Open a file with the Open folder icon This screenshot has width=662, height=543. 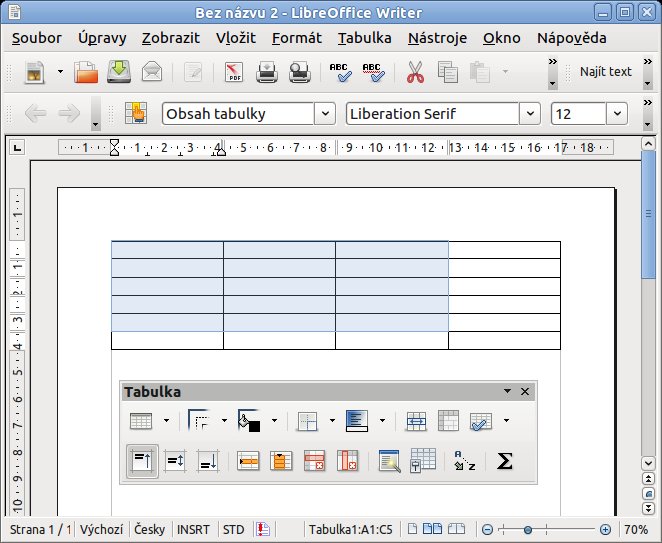pyautogui.click(x=86, y=72)
